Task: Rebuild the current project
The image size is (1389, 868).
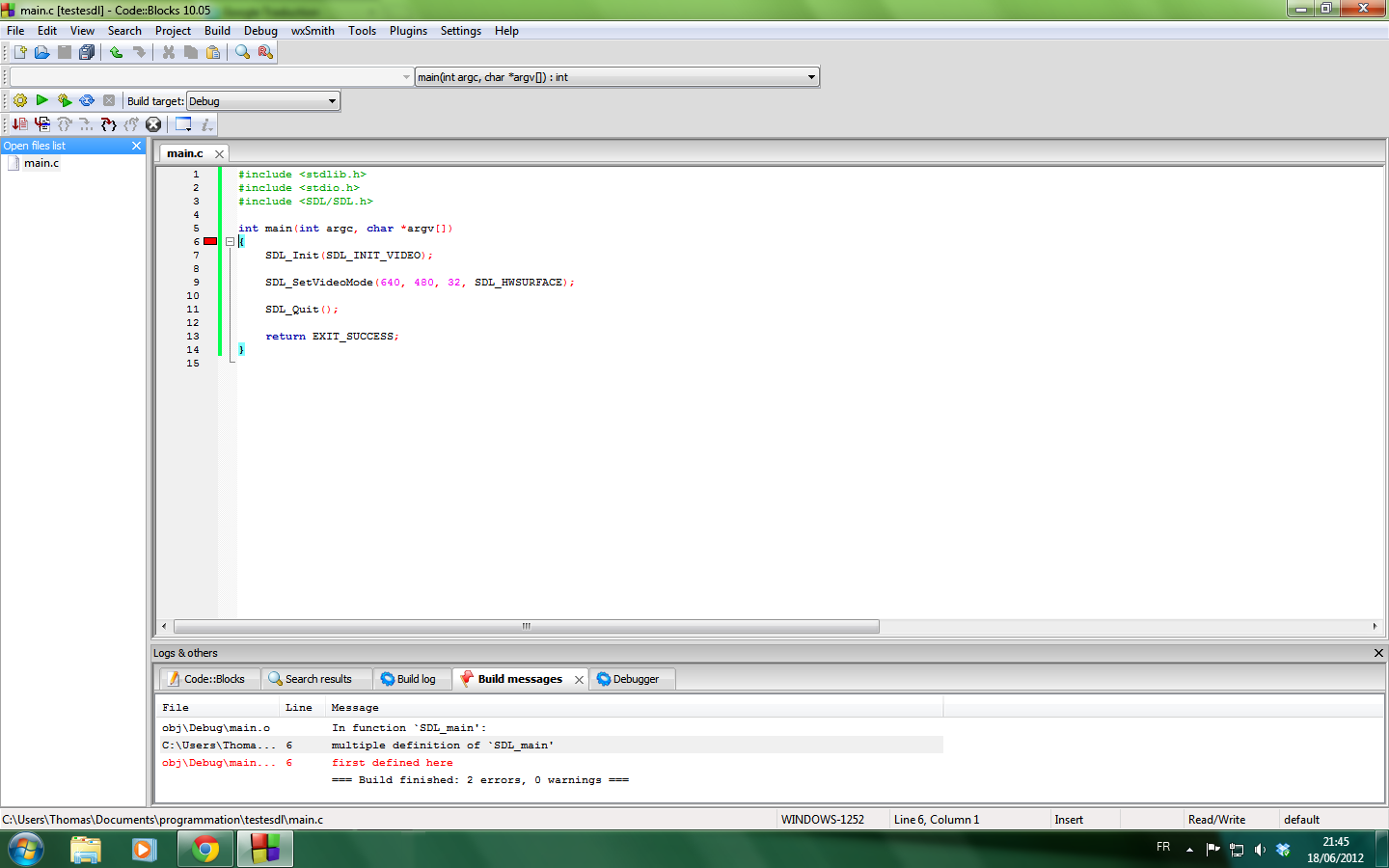Action: click(86, 100)
